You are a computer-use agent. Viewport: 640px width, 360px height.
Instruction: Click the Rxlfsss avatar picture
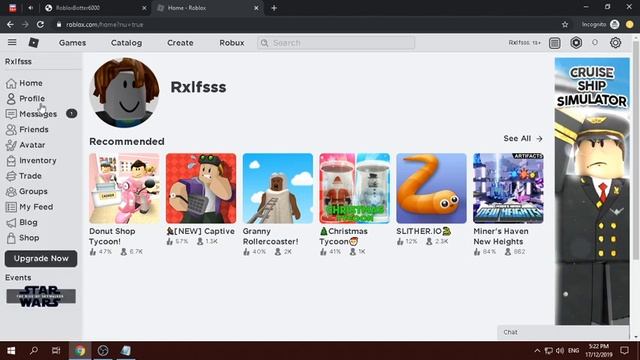pos(124,93)
